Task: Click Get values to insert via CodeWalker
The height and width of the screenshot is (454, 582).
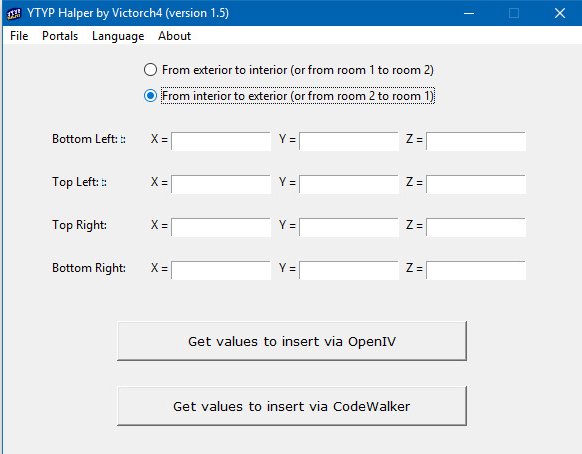Action: (292, 406)
